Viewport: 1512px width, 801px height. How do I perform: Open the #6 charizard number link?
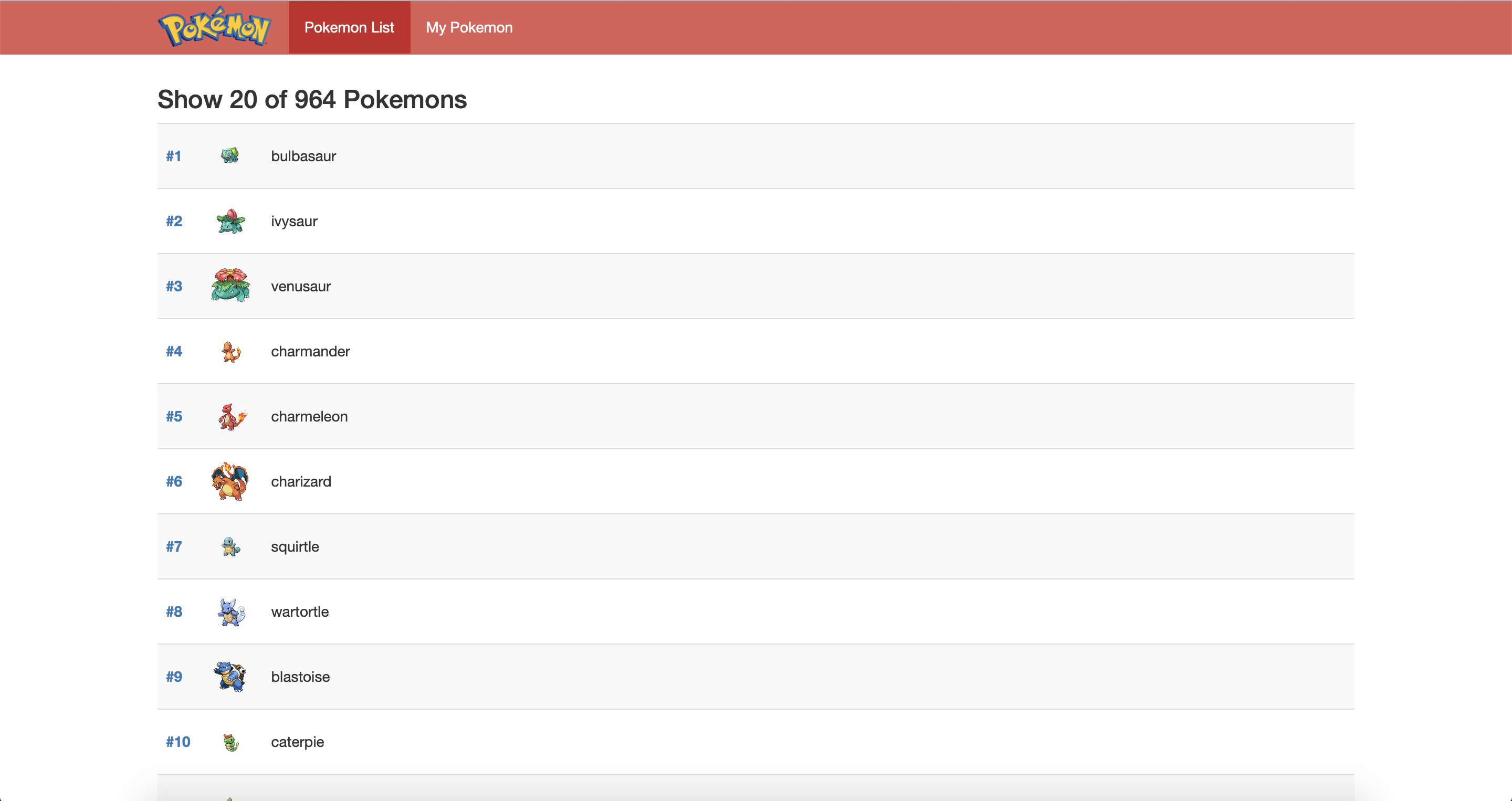point(174,482)
